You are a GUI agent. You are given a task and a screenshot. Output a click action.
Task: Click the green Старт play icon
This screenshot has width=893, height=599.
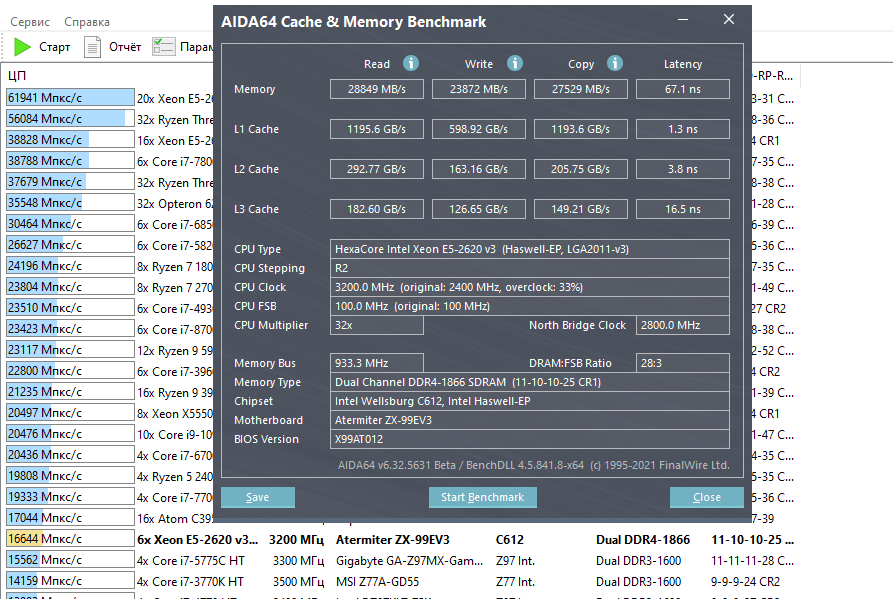[x=22, y=47]
